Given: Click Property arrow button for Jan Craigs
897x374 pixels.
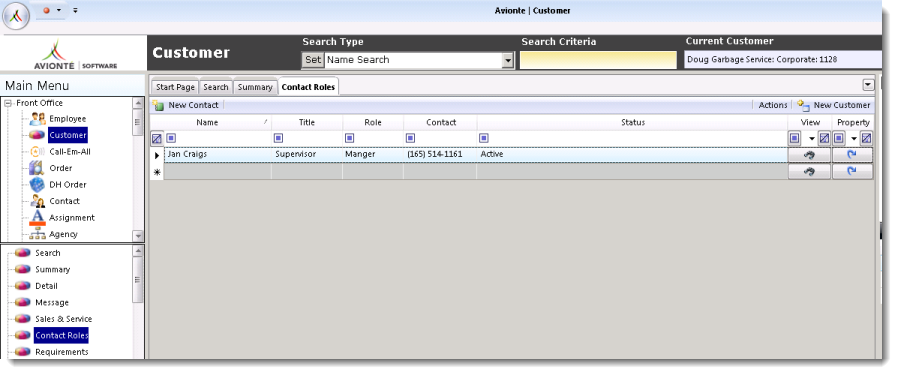Looking at the screenshot, I should pos(852,155).
